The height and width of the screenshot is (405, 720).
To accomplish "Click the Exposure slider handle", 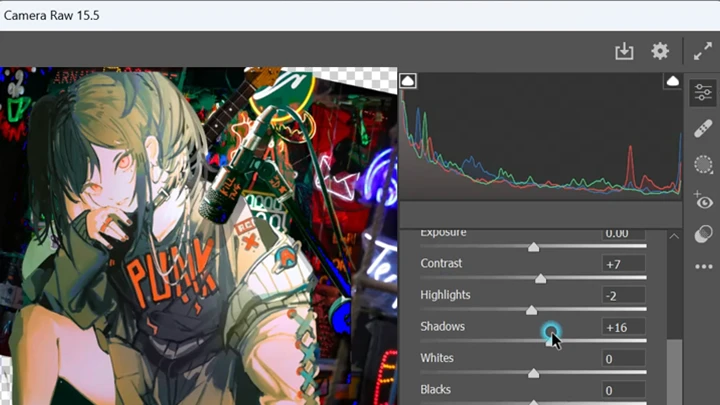I will pyautogui.click(x=533, y=247).
